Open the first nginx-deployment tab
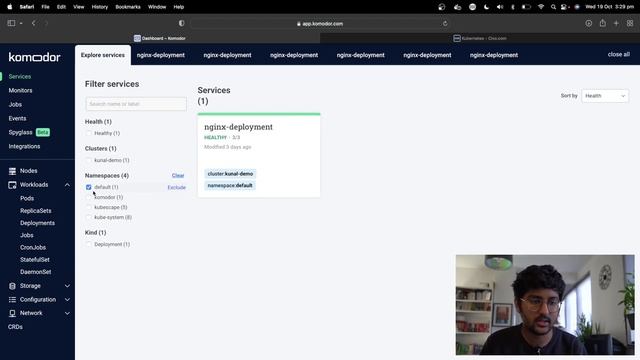Image resolution: width=640 pixels, height=360 pixels. 161,55
